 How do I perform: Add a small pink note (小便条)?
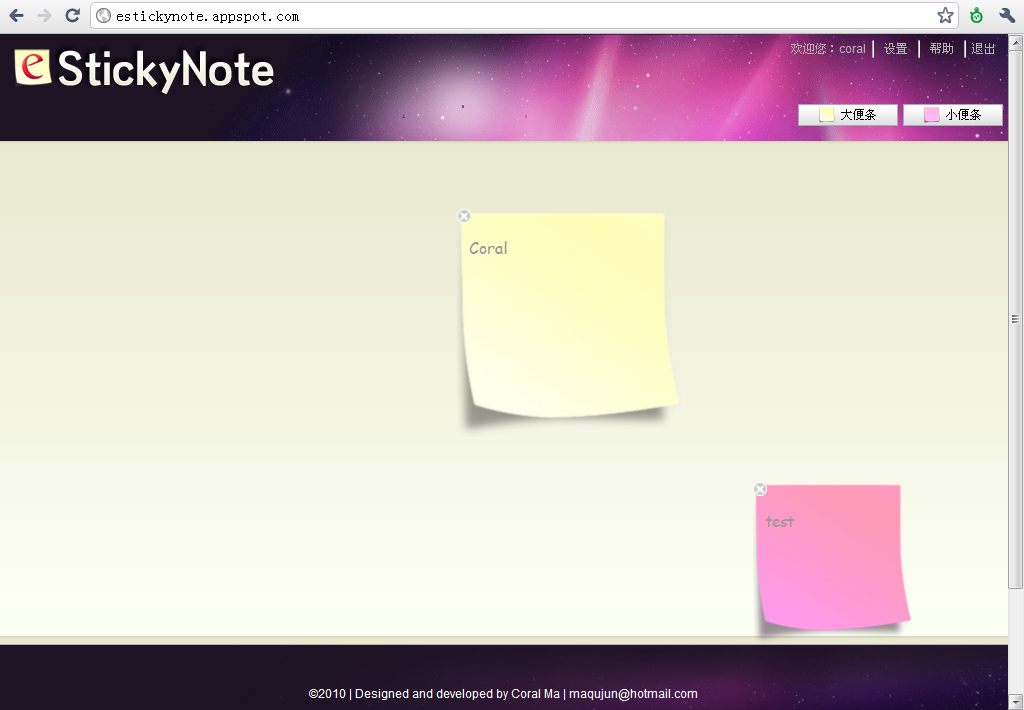(x=953, y=115)
